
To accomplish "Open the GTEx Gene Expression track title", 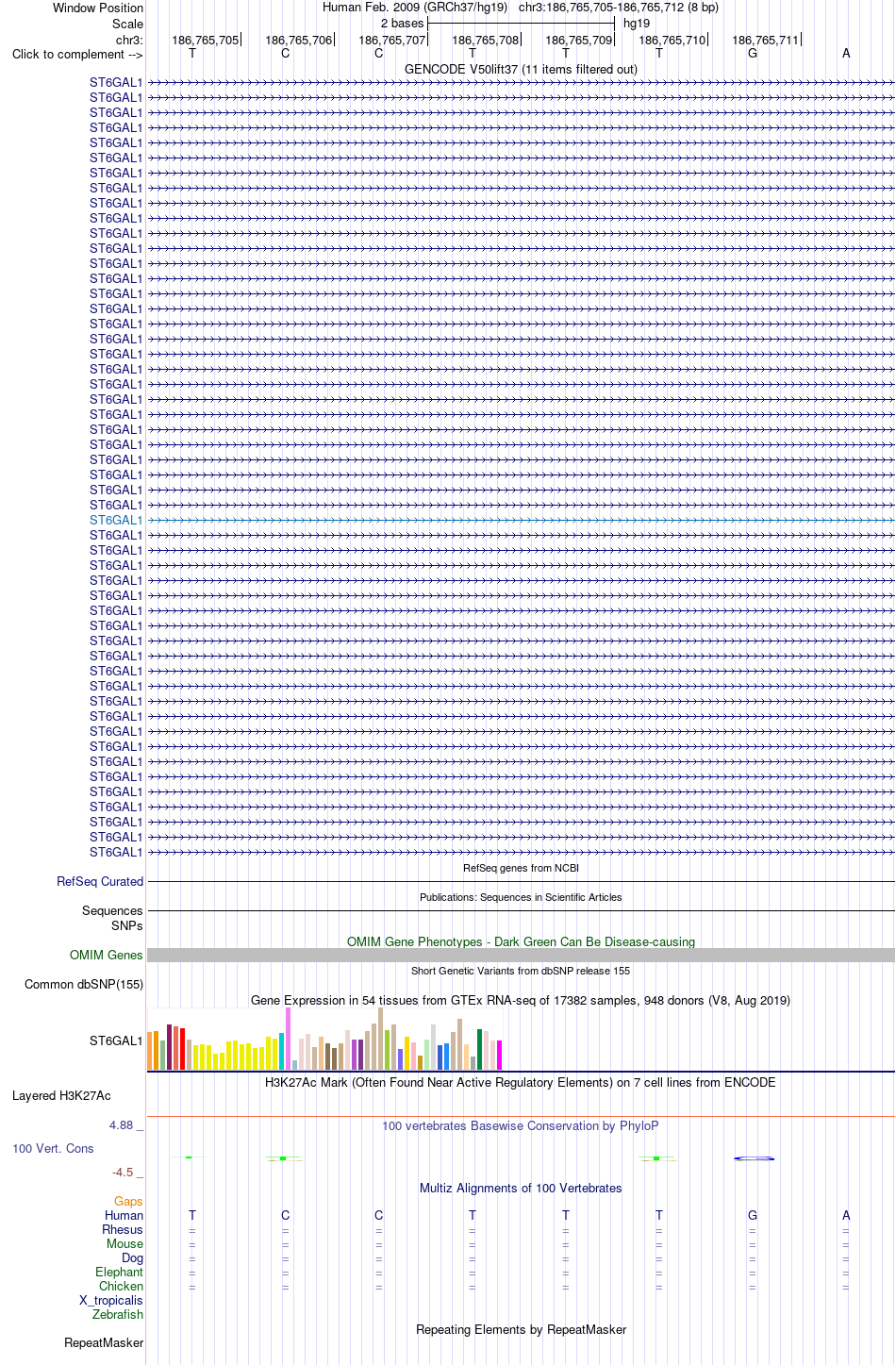I will click(x=521, y=1000).
